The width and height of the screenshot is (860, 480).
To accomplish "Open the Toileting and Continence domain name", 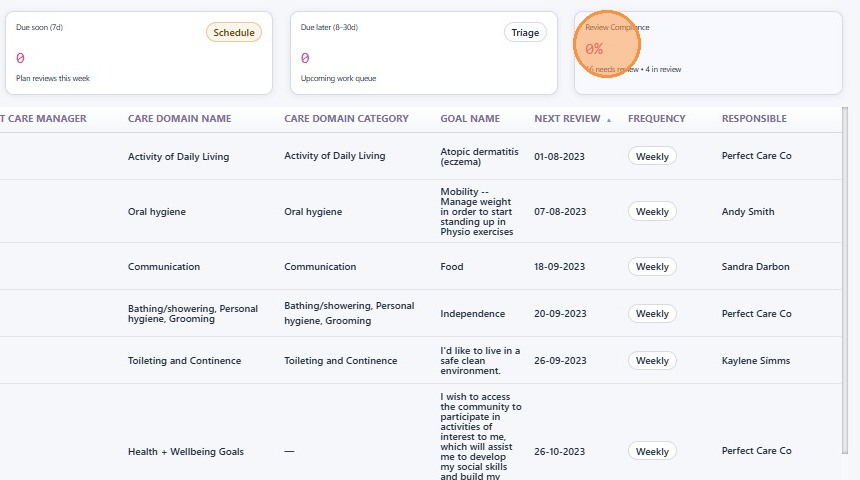I will click(x=184, y=361).
